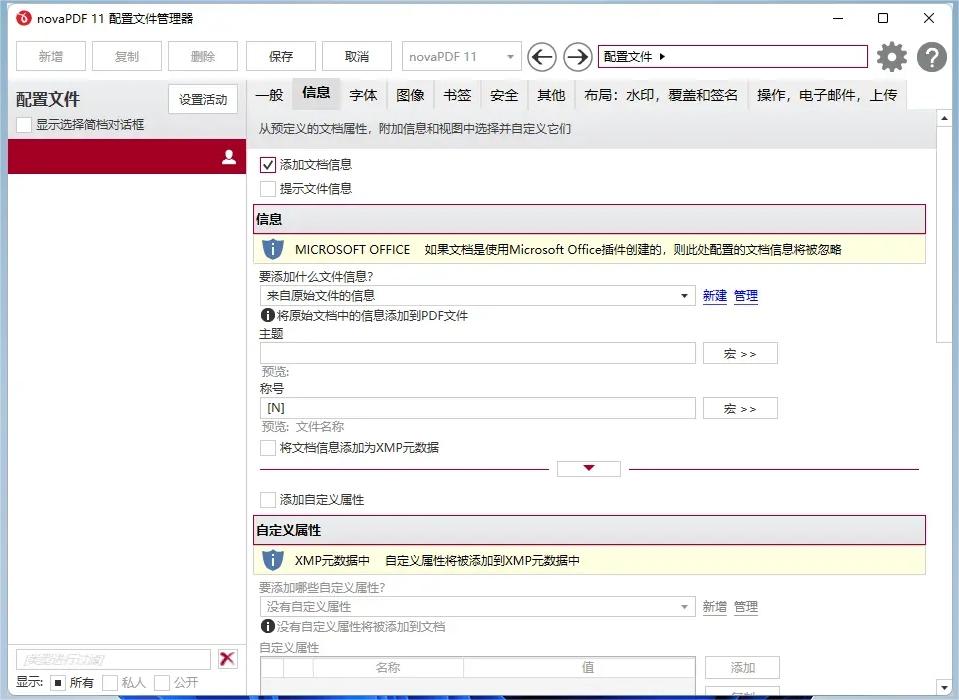Screen dimensions: 959x700
Task: Click the vertical scrollbar thumb
Action: [x=944, y=234]
